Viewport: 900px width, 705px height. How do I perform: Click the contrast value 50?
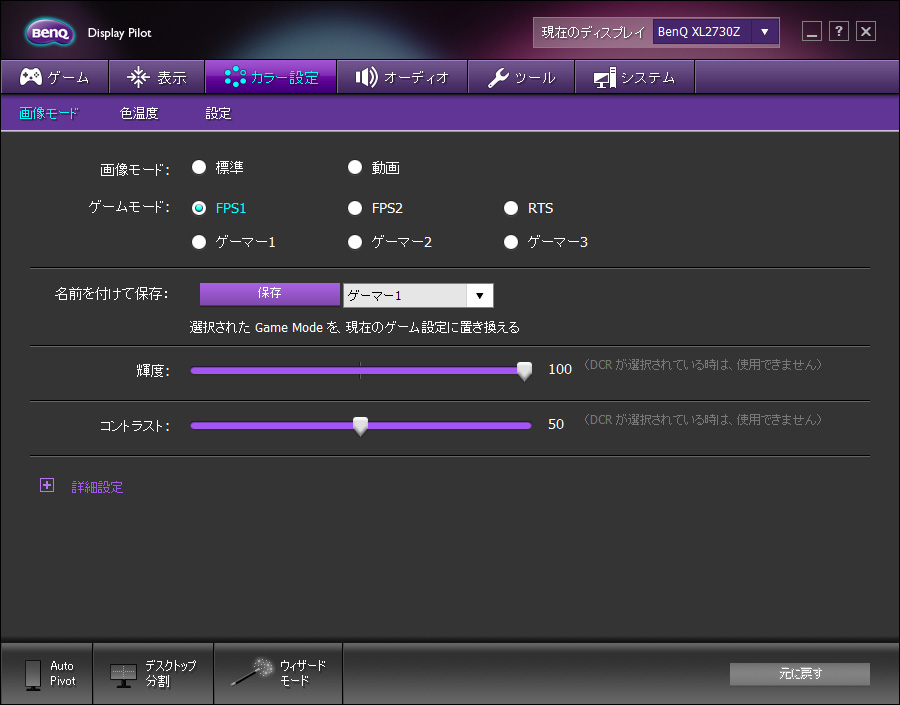[x=556, y=424]
